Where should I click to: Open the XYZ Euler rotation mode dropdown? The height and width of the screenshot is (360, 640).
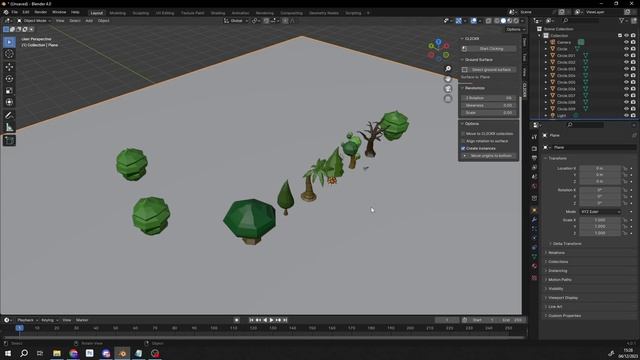coord(600,212)
